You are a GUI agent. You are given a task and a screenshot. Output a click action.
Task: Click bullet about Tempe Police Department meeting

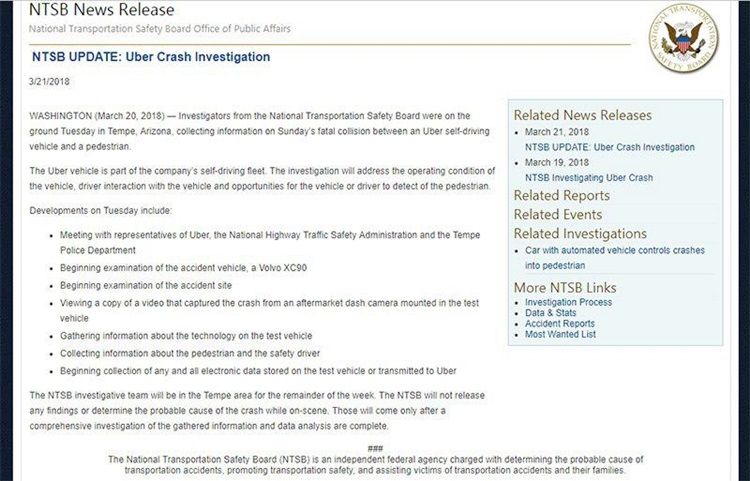(x=270, y=242)
